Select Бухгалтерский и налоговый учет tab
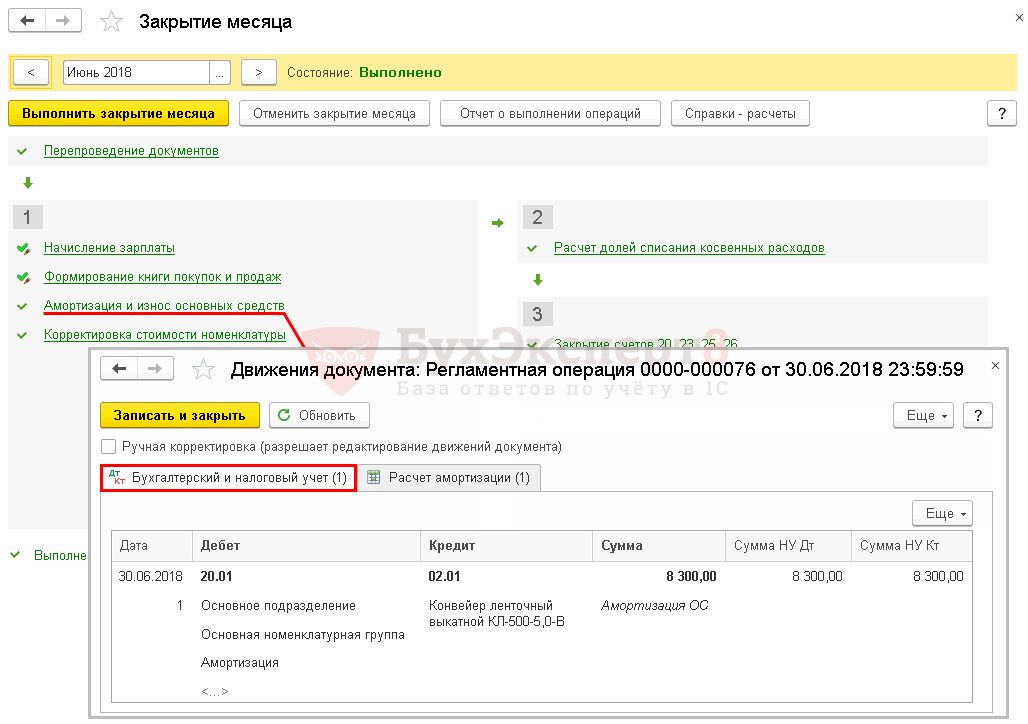The image size is (1028, 724). tap(229, 478)
